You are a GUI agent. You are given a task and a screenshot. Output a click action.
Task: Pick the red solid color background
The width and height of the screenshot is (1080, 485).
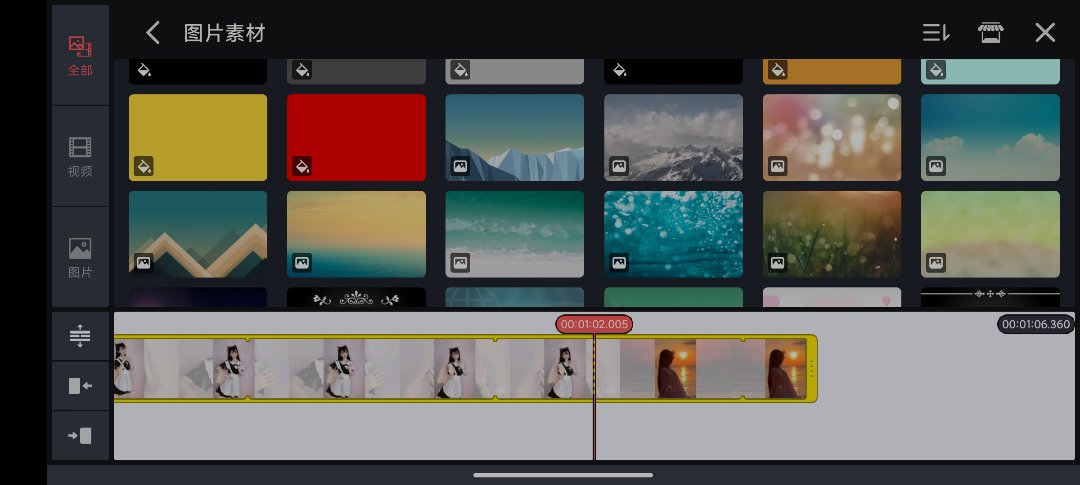pos(356,137)
